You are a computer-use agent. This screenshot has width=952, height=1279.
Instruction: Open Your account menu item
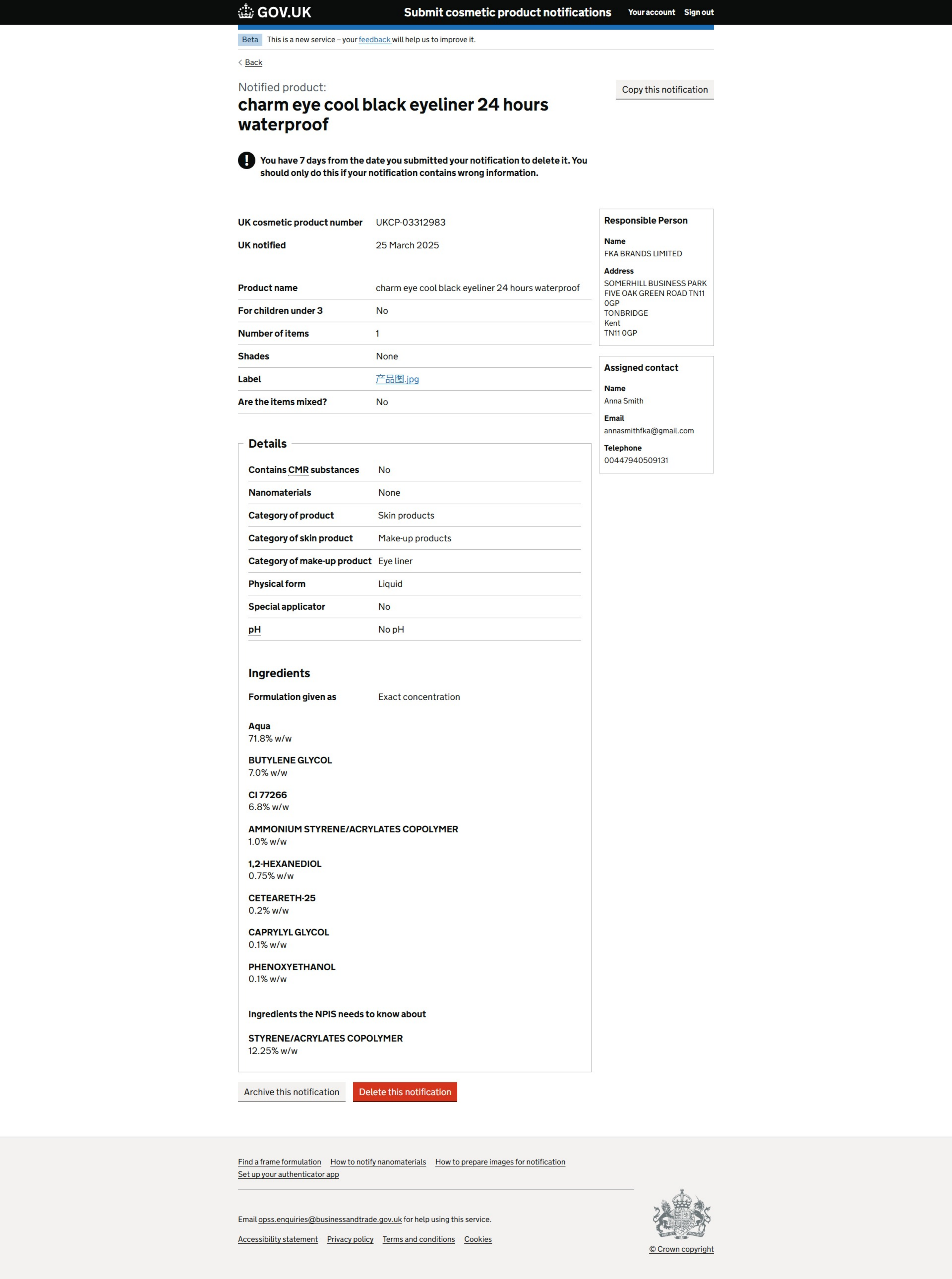click(x=651, y=12)
